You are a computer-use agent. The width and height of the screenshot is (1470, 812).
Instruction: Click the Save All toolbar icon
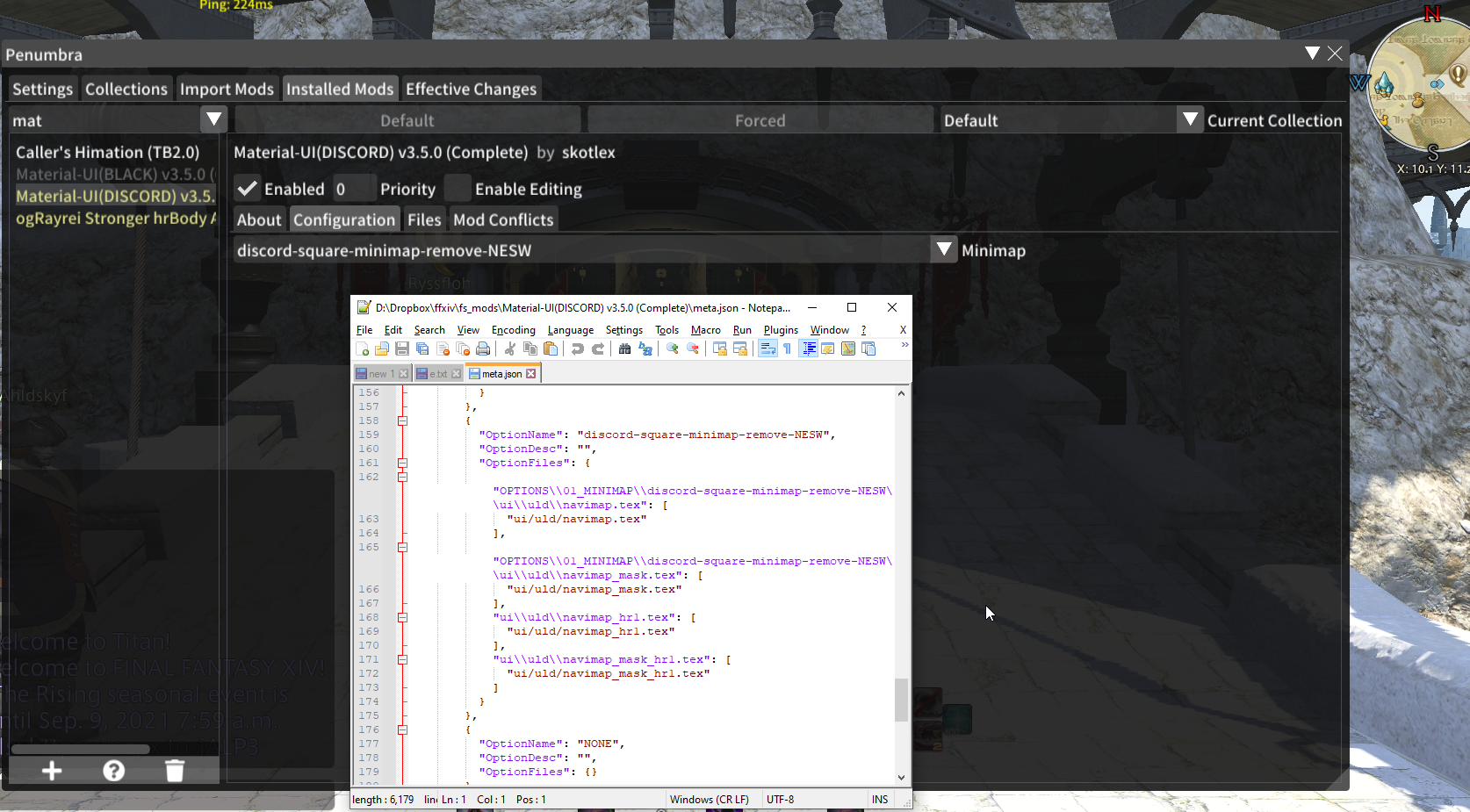421,349
